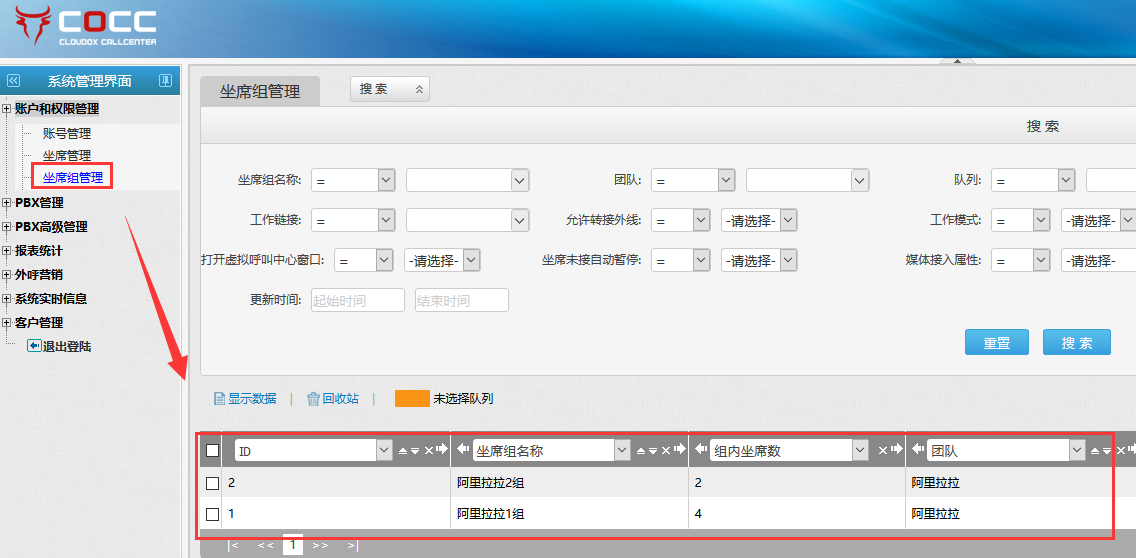Image resolution: width=1136 pixels, height=558 pixels.
Task: Click the 退出登陆 logout icon
Action: (x=34, y=346)
